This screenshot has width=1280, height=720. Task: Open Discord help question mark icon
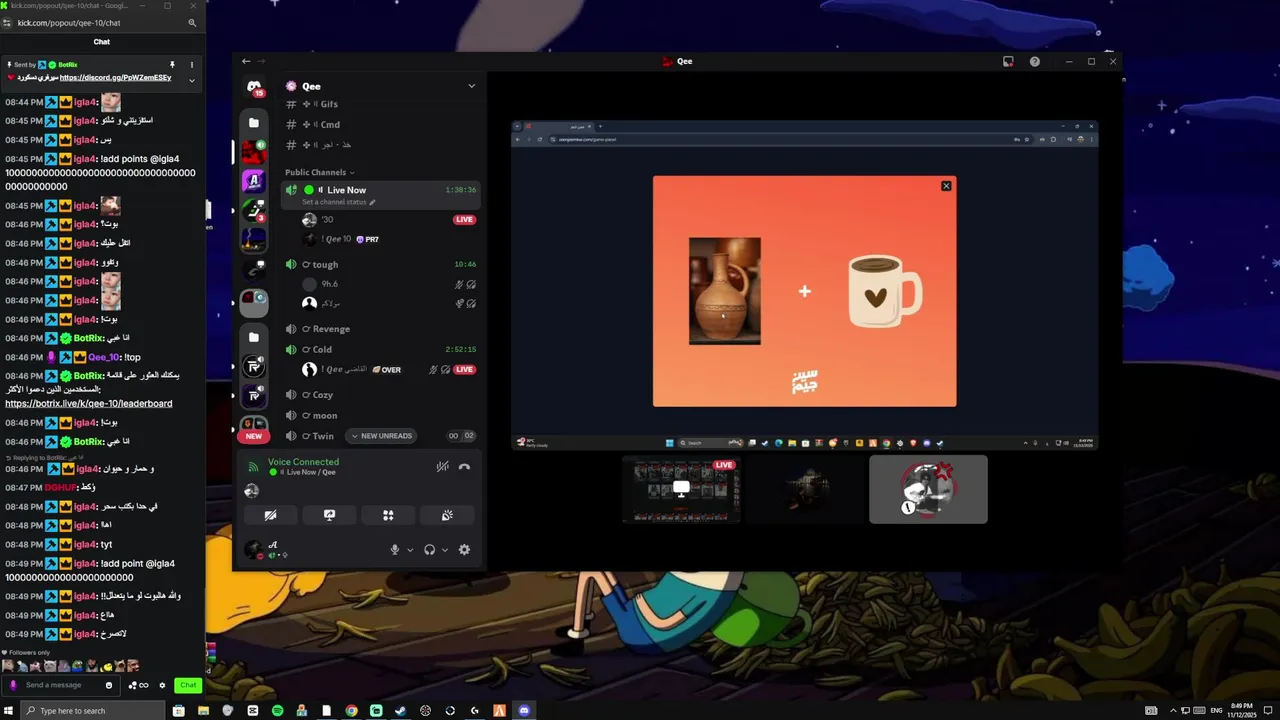[1035, 61]
